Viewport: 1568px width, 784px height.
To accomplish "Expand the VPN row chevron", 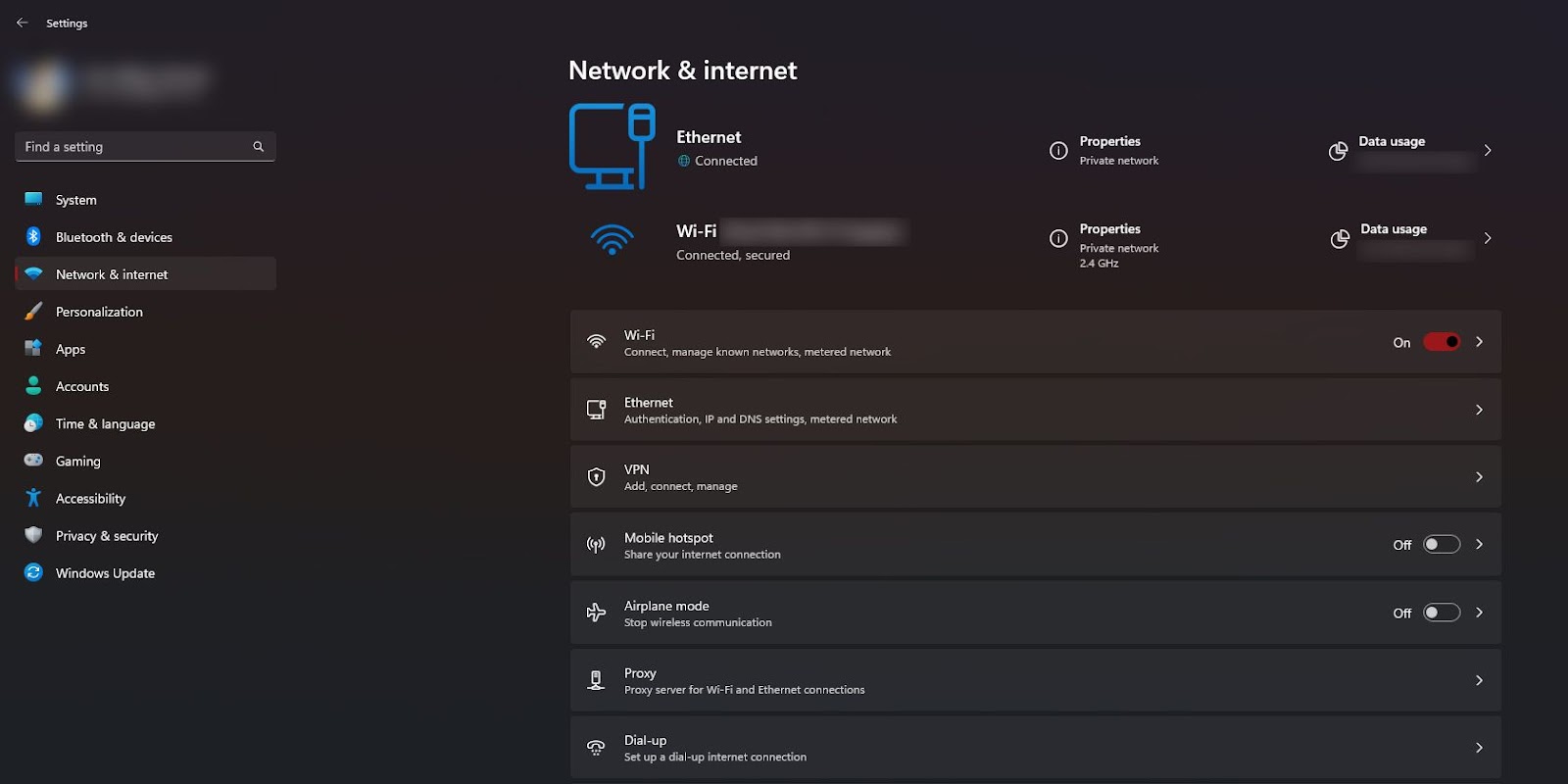I will click(1479, 477).
